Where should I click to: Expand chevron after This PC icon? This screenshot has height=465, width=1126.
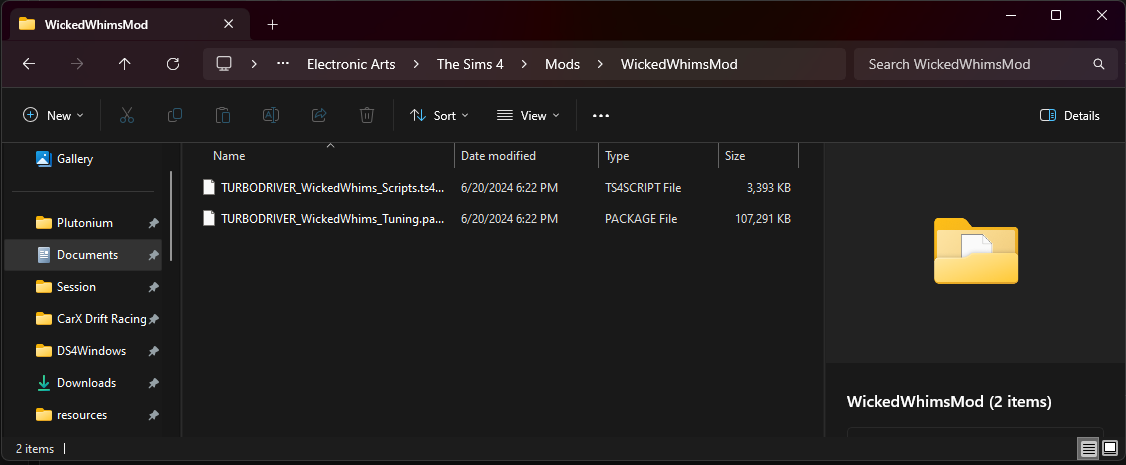click(254, 64)
